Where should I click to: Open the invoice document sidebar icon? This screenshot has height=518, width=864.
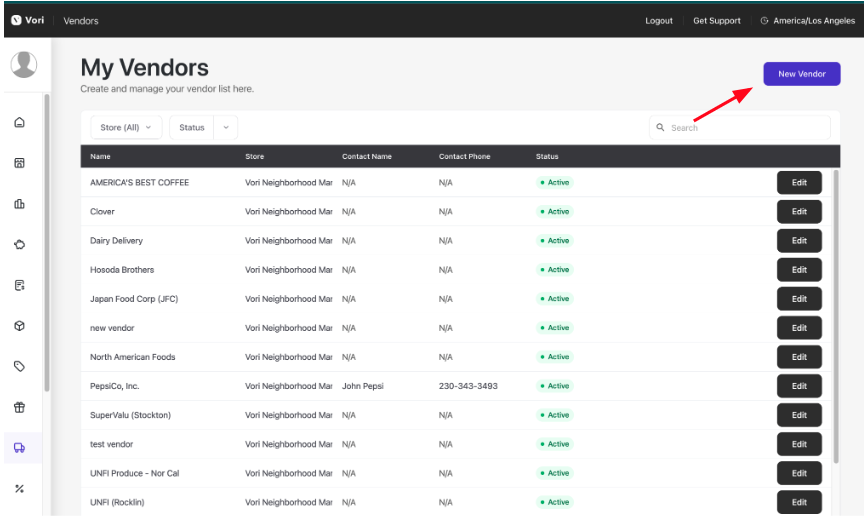[x=19, y=285]
